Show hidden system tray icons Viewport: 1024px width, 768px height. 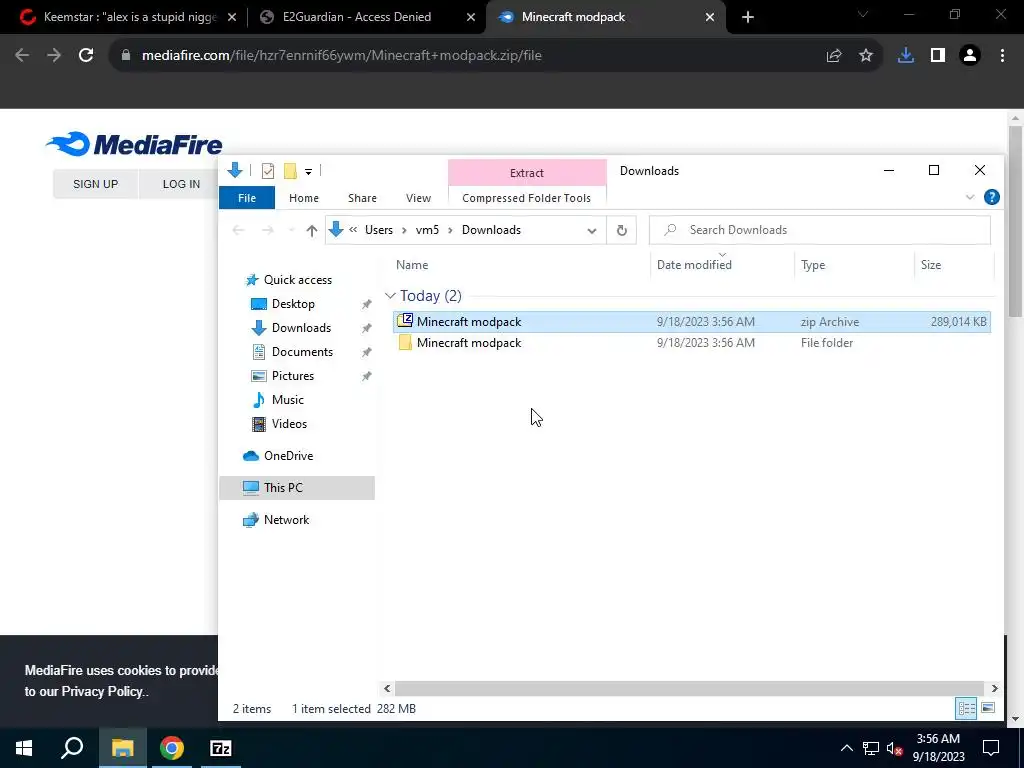846,748
